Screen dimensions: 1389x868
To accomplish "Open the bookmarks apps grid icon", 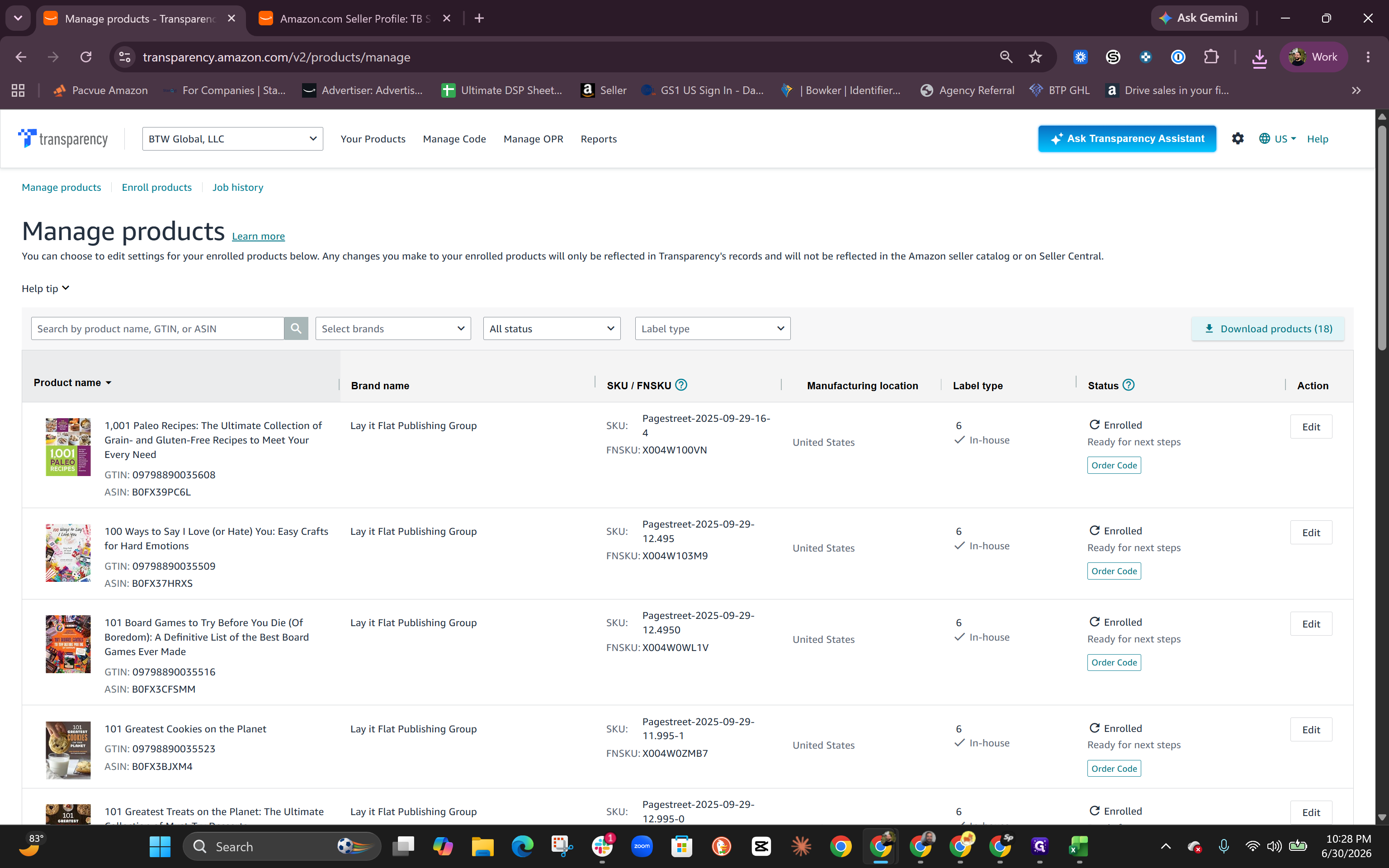I will pyautogui.click(x=19, y=90).
